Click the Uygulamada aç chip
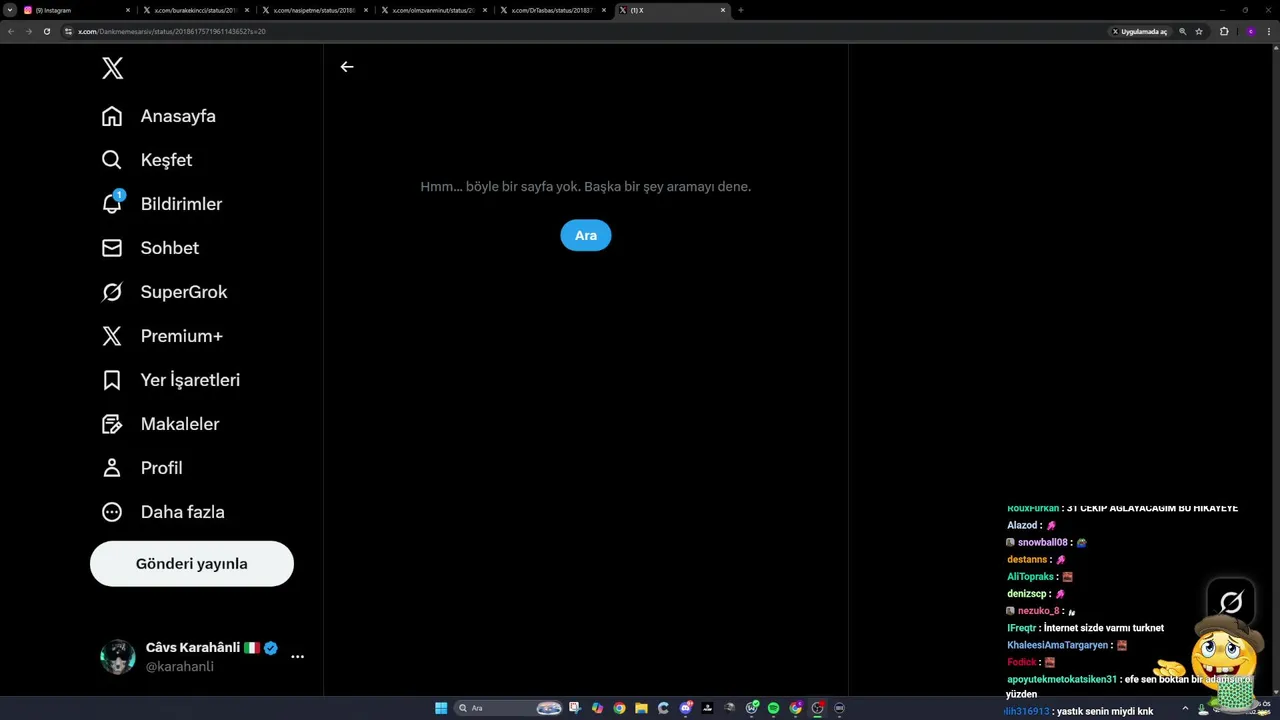Viewport: 1280px width, 720px height. point(1139,31)
